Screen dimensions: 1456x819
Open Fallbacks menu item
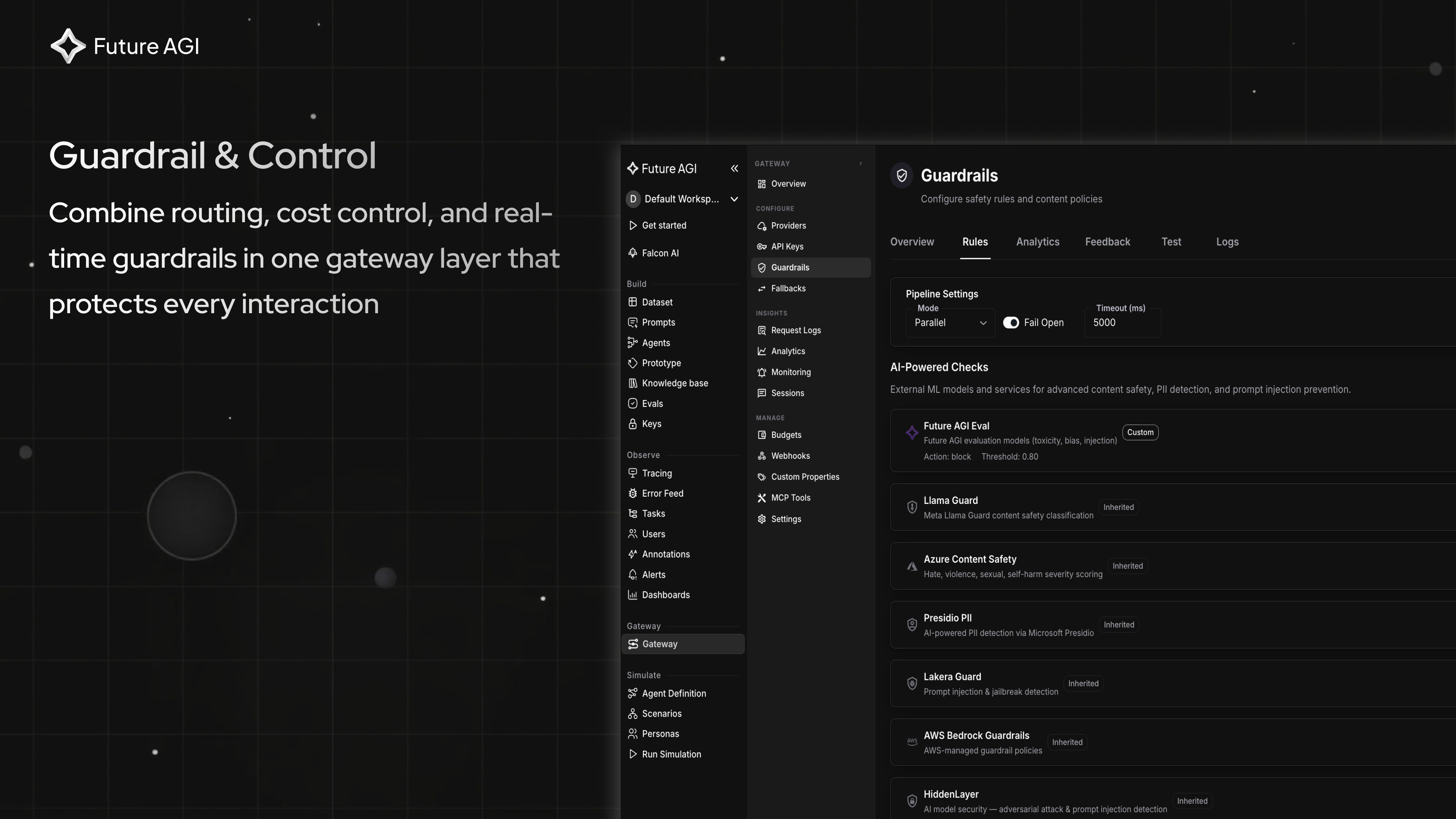[x=811, y=289]
